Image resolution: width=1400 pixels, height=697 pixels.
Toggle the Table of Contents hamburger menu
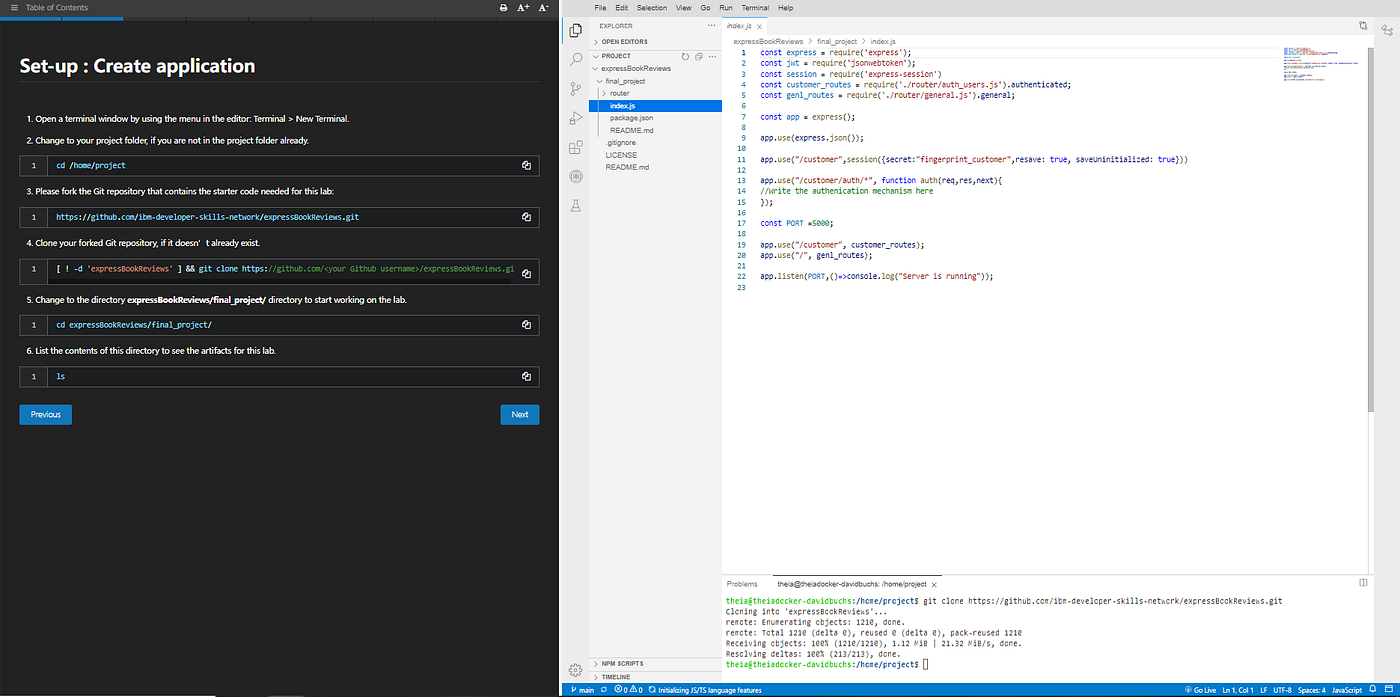click(x=14, y=8)
